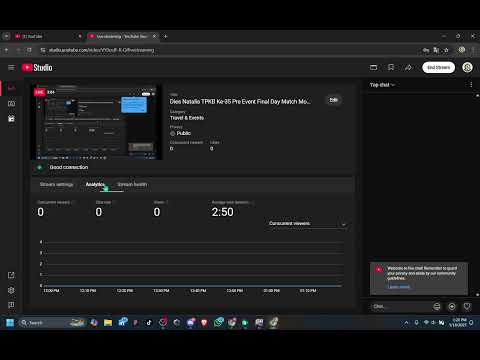The height and width of the screenshot is (360, 480).
Task: Go back with the browser back arrow
Action: 6,50
